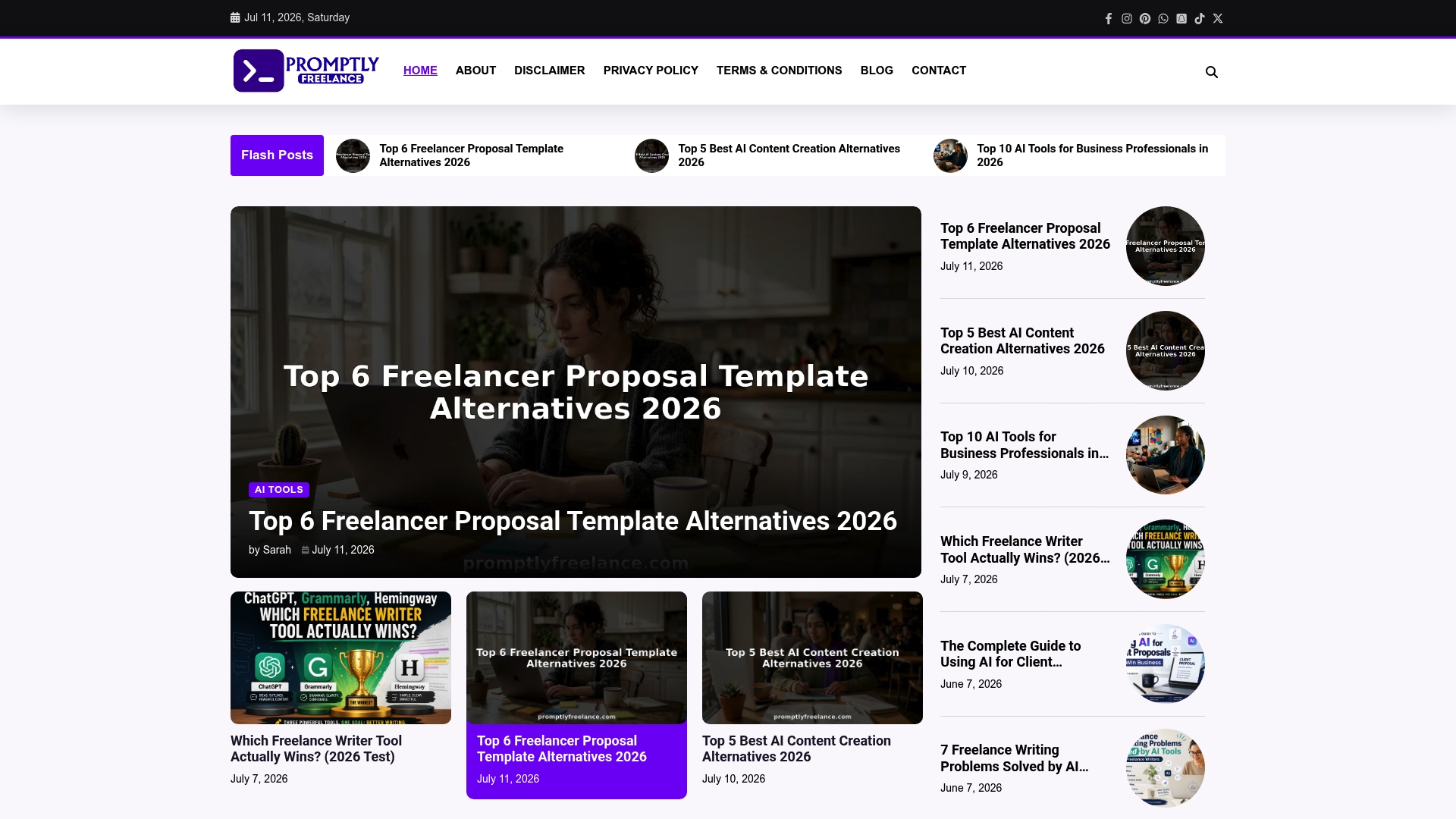The image size is (1456, 819).
Task: Click sidebar round thumbnail for Business Professionals post
Action: [x=1166, y=455]
